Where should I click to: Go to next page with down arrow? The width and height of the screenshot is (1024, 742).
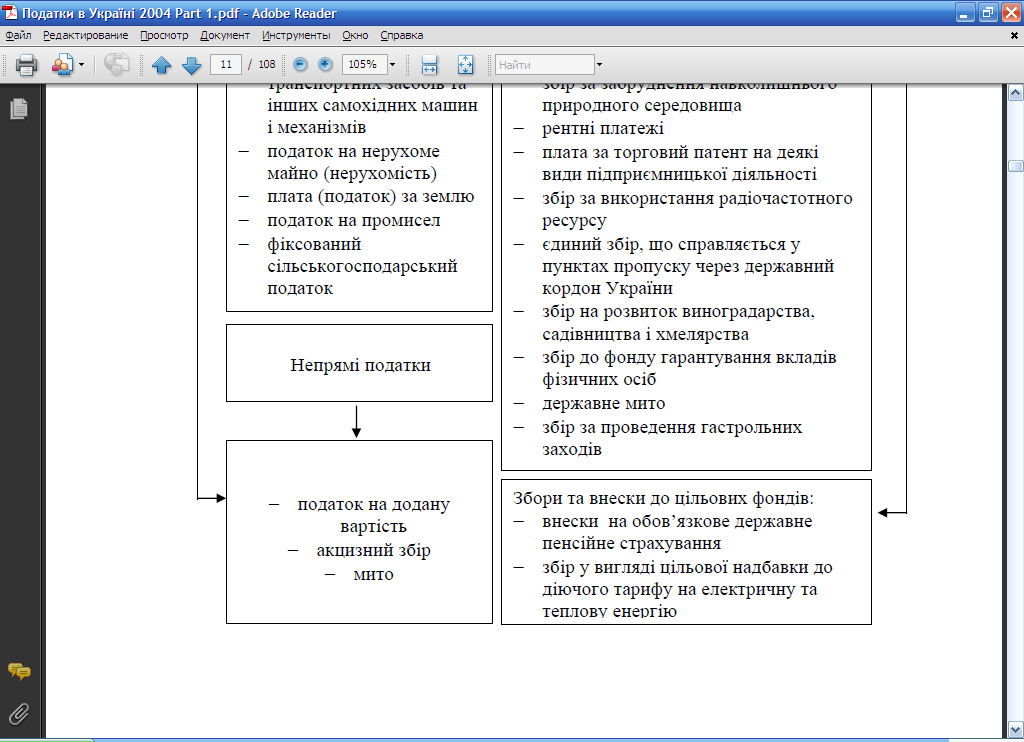(191, 65)
